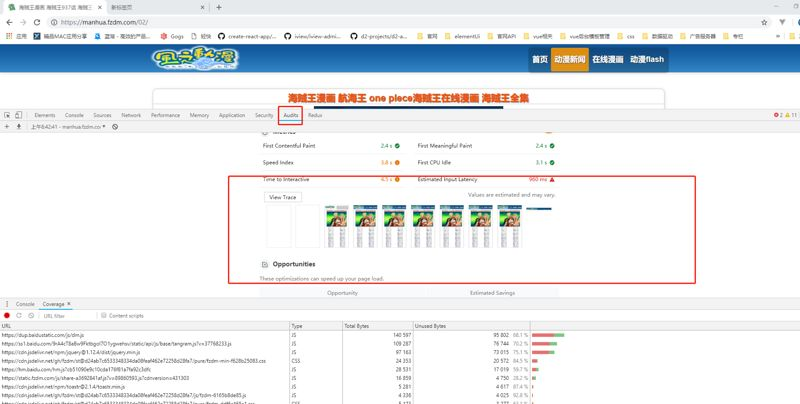Toggle the Content scripts checkbox
The height and width of the screenshot is (404, 800).
(104, 316)
